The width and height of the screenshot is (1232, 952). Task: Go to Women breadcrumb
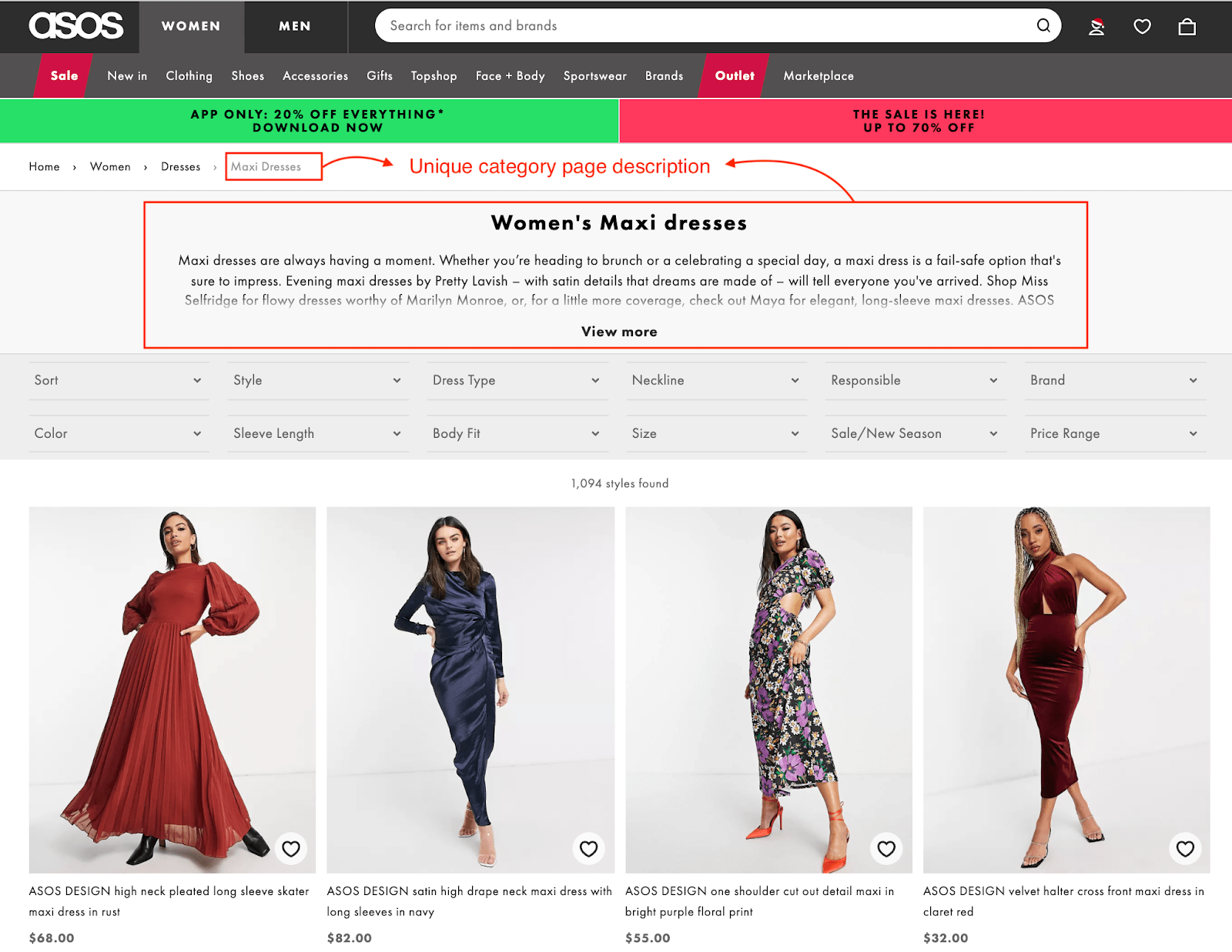tap(110, 166)
